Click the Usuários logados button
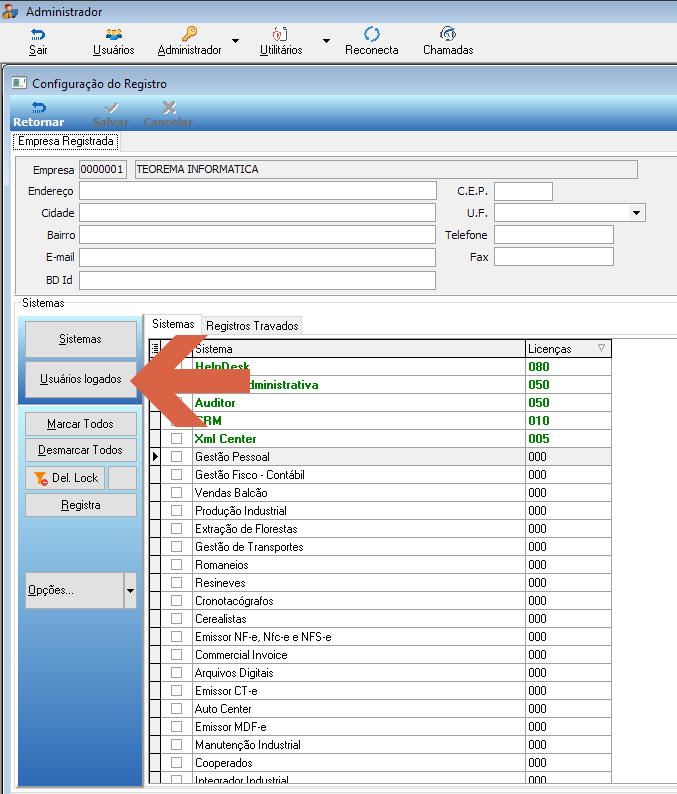The height and width of the screenshot is (794, 677). 81,379
